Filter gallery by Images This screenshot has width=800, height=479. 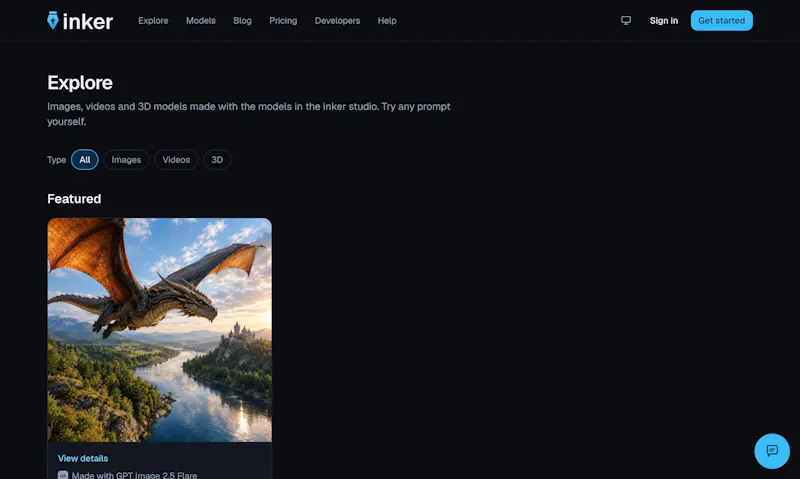click(x=126, y=160)
